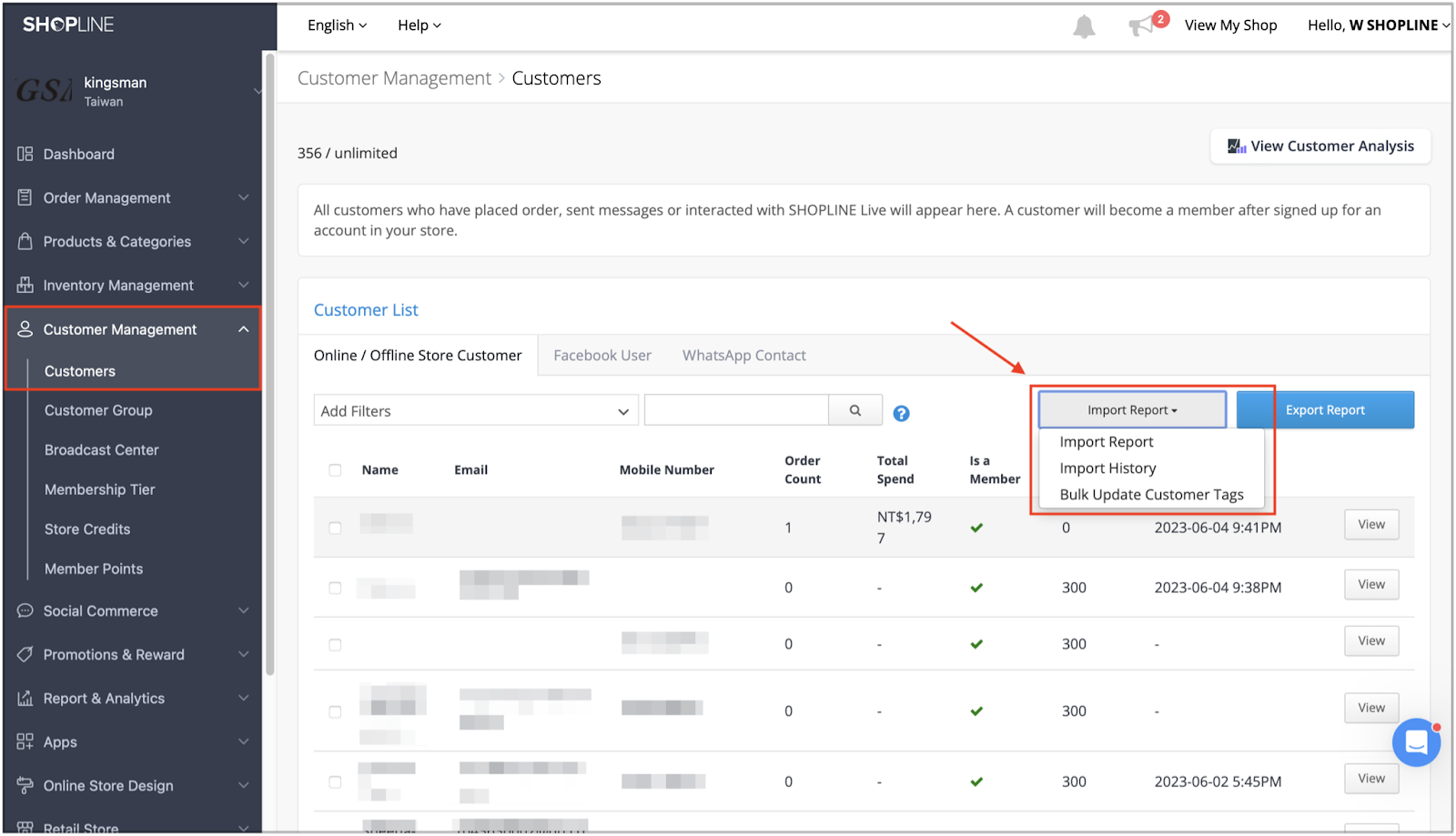This screenshot has width=1456, height=836.
Task: Expand the Online Store Design section
Action: tap(243, 785)
